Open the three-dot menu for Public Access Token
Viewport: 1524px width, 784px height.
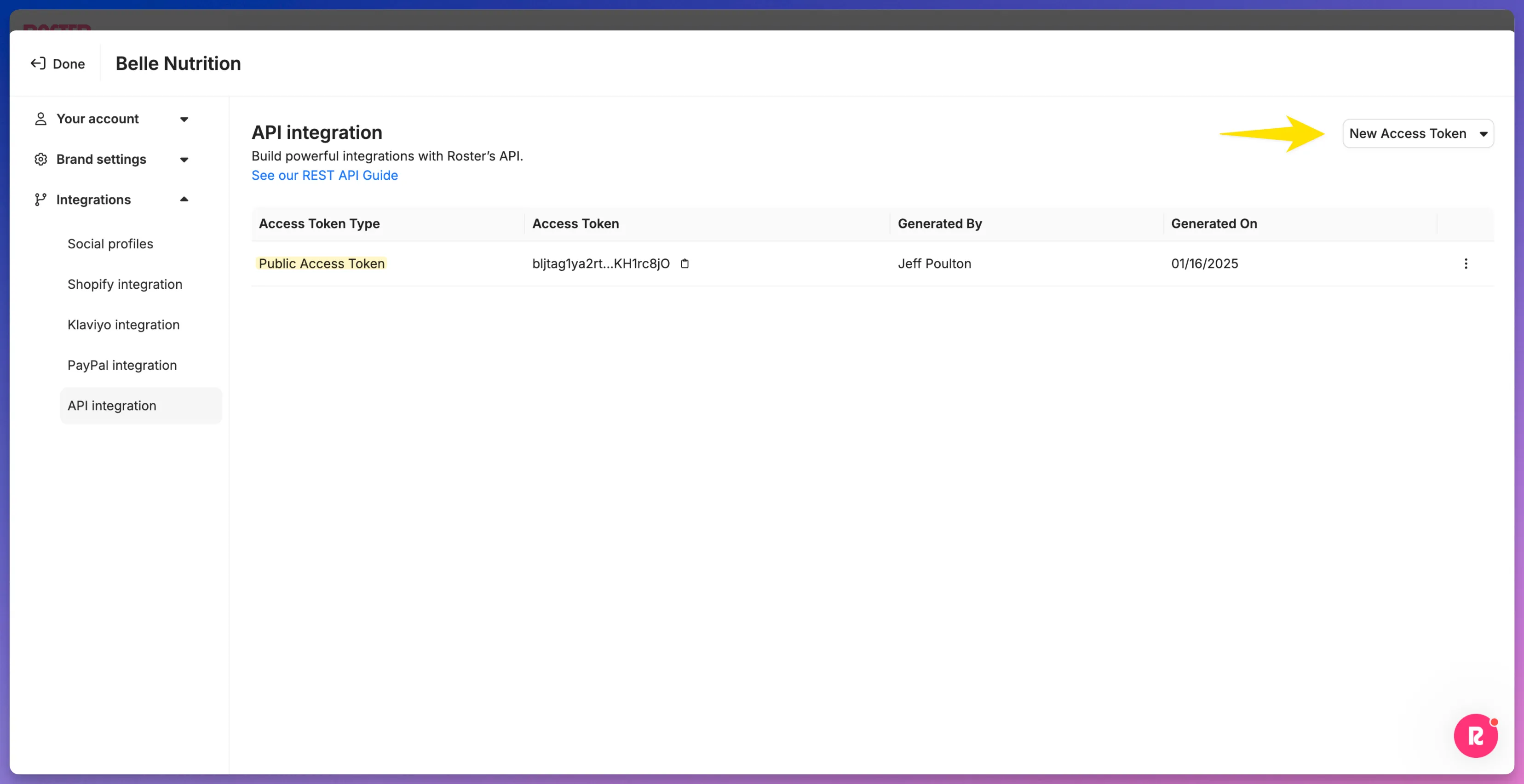coord(1466,263)
